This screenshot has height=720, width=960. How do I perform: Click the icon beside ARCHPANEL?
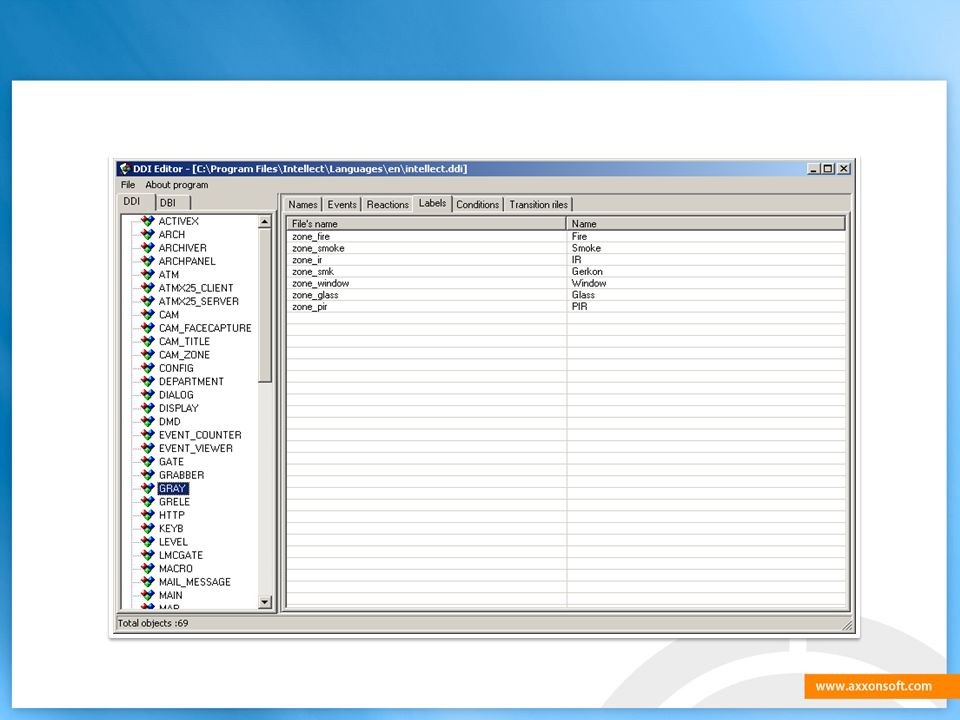point(148,261)
